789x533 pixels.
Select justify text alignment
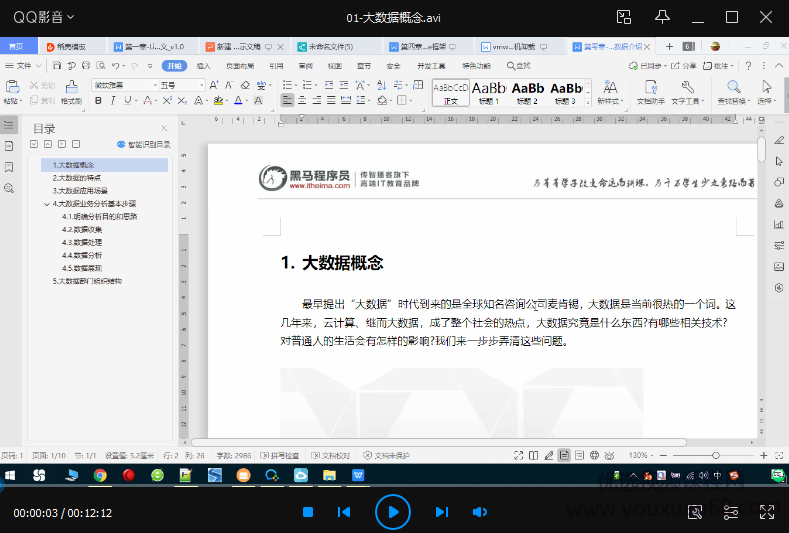pyautogui.click(x=331, y=100)
